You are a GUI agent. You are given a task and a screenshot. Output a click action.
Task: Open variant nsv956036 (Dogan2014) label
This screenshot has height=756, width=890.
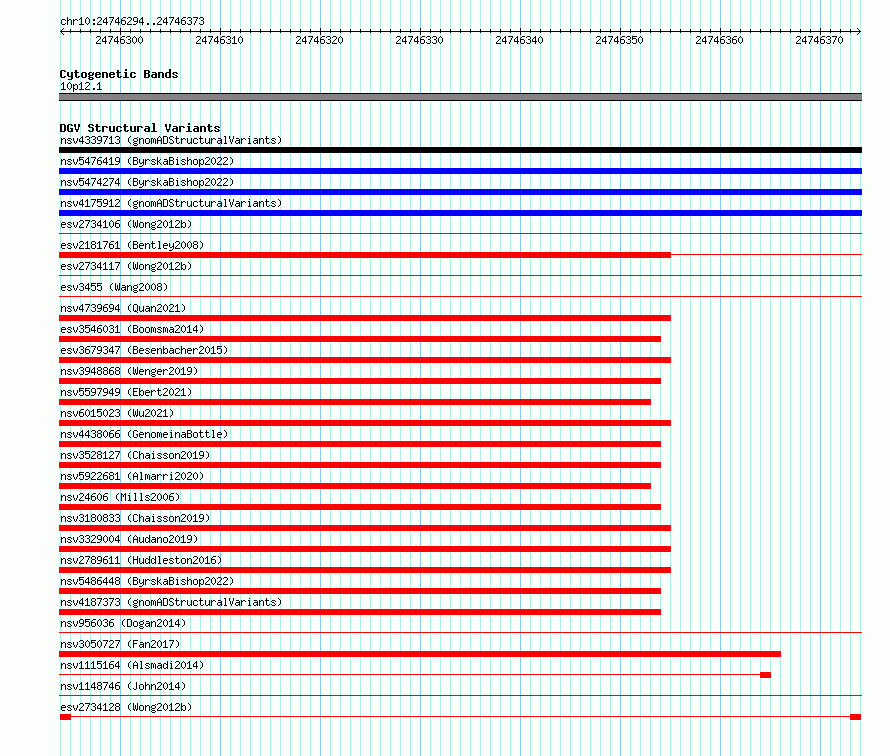(x=123, y=623)
